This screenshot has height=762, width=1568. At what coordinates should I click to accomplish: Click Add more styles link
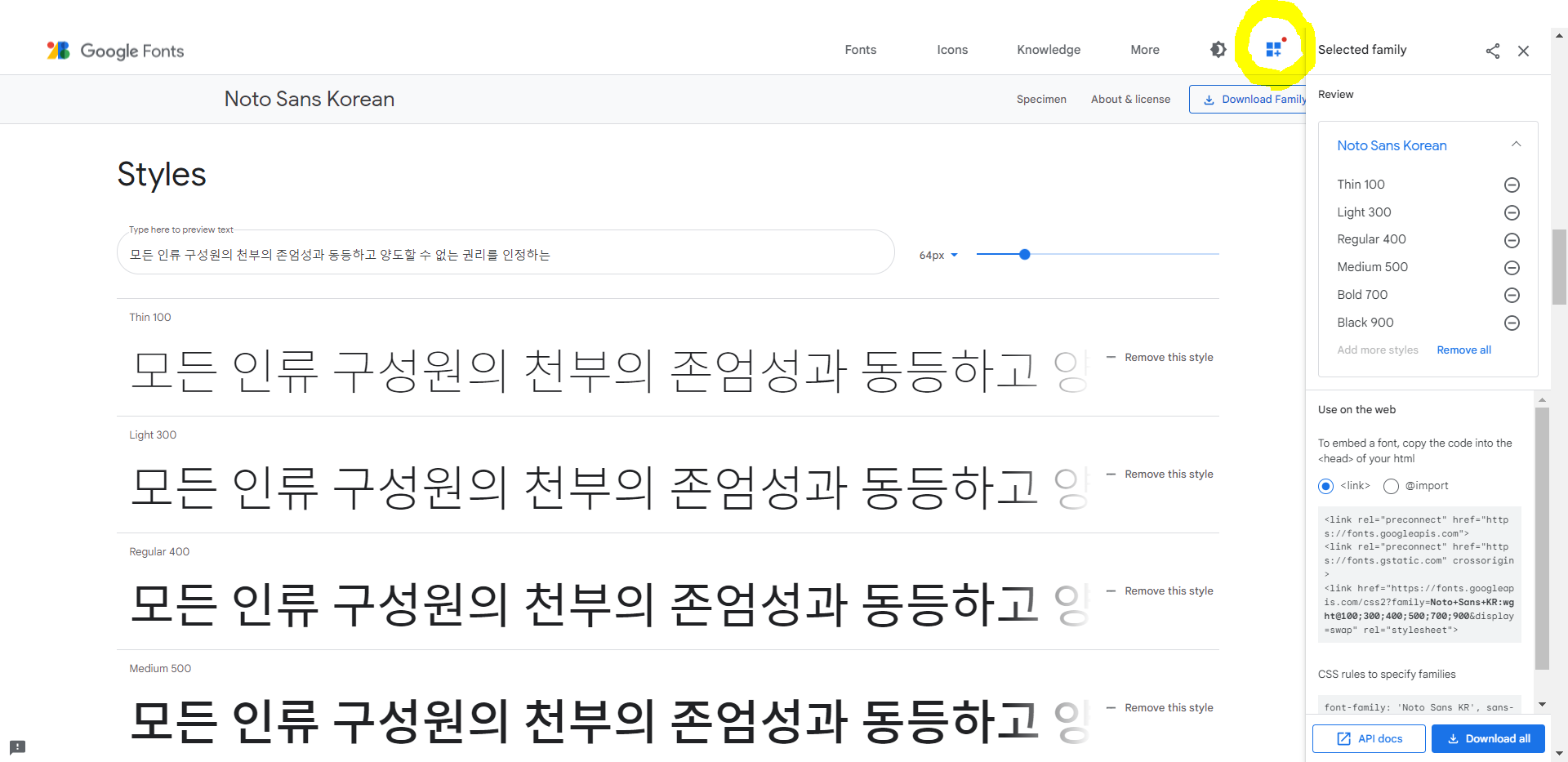(x=1377, y=350)
